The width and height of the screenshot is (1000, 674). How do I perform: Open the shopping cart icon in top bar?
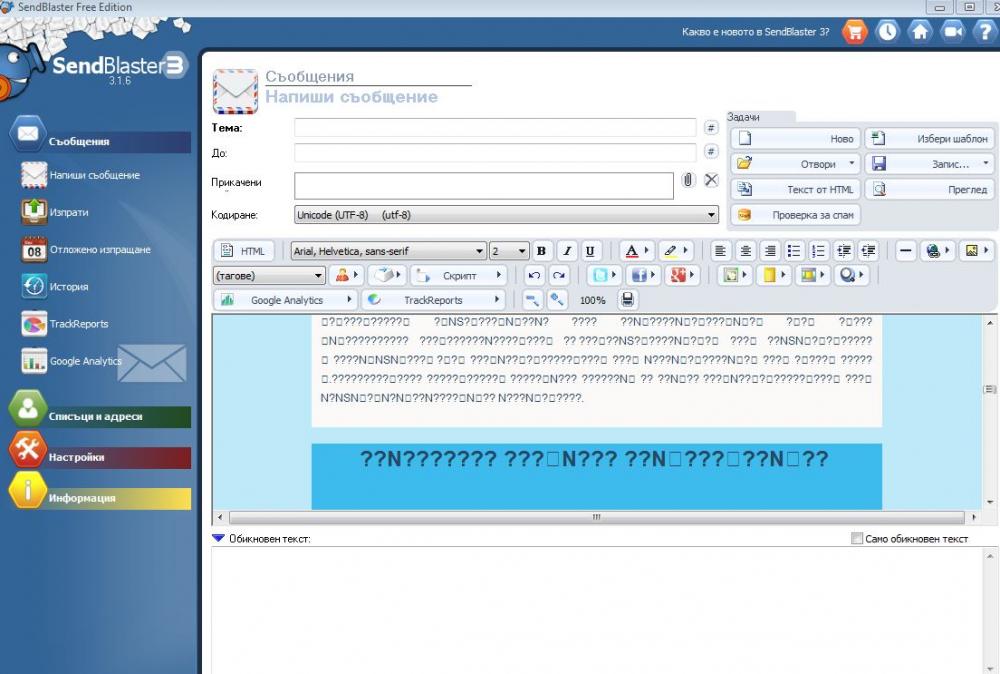tap(855, 31)
